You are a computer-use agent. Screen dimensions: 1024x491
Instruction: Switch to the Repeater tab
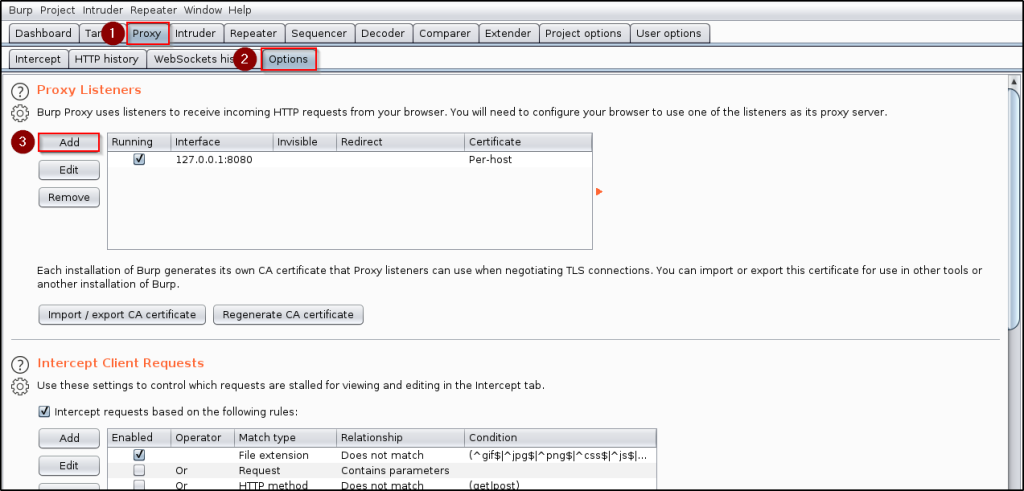pos(253,33)
